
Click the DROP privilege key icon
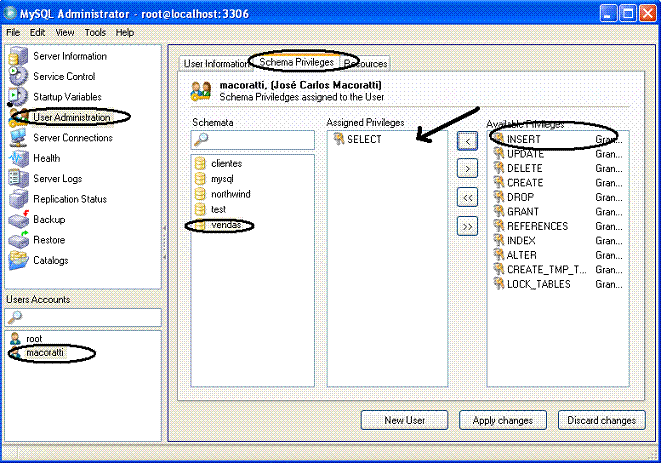(499, 197)
